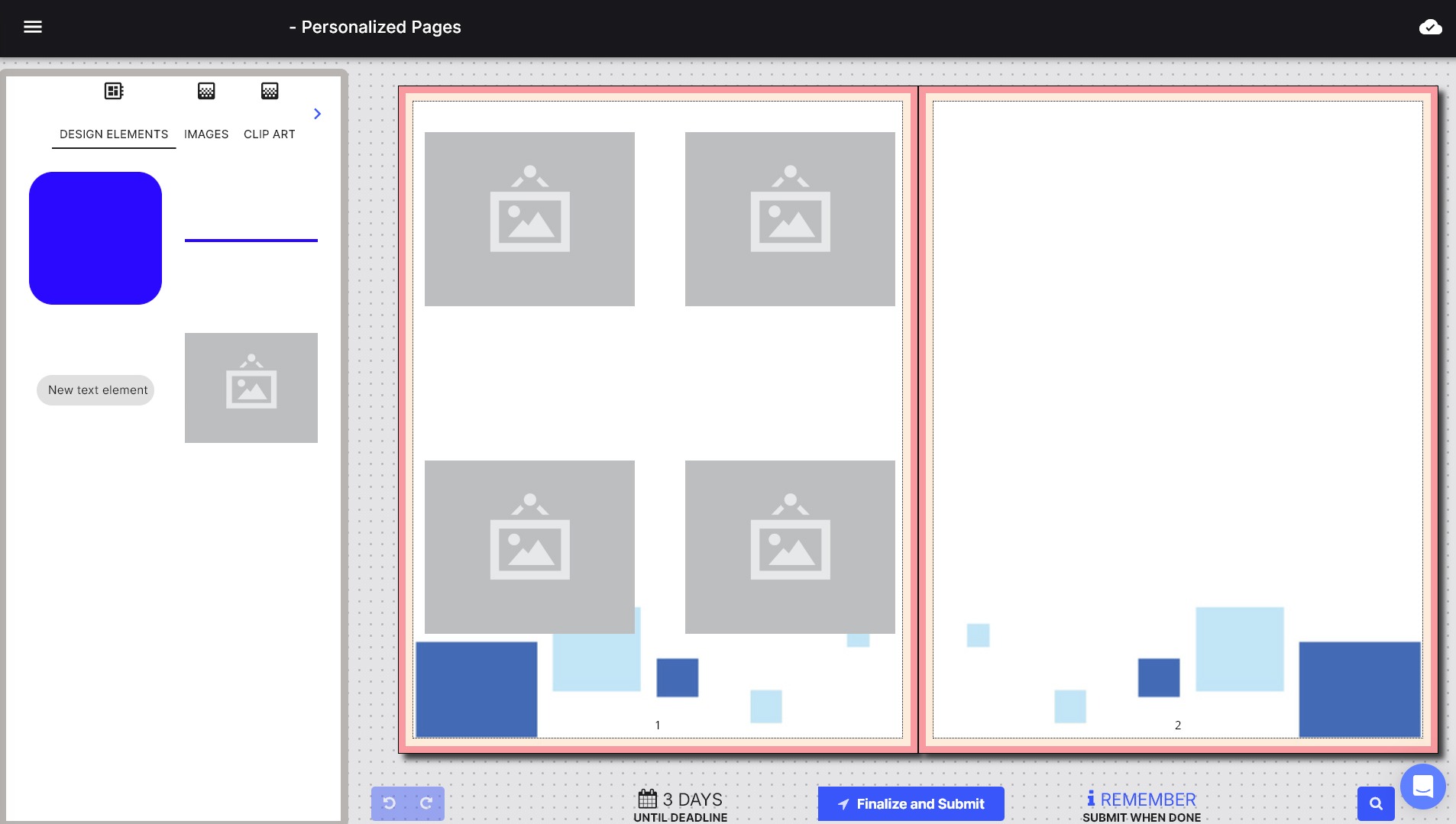Image resolution: width=1456 pixels, height=824 pixels.
Task: Click the SUBMIT WHEN DONE text
Action: coord(1141,817)
